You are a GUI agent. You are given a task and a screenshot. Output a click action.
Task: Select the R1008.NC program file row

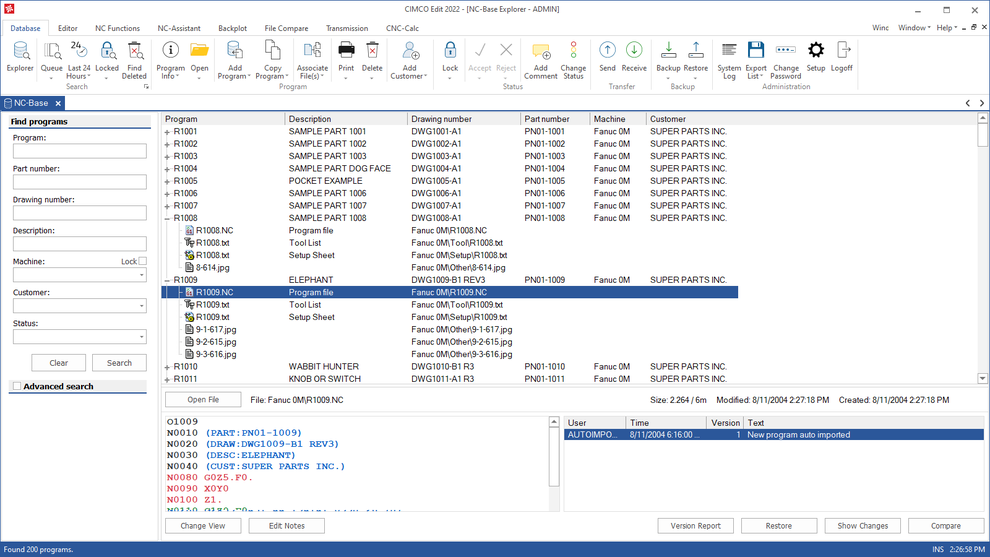tap(450, 231)
